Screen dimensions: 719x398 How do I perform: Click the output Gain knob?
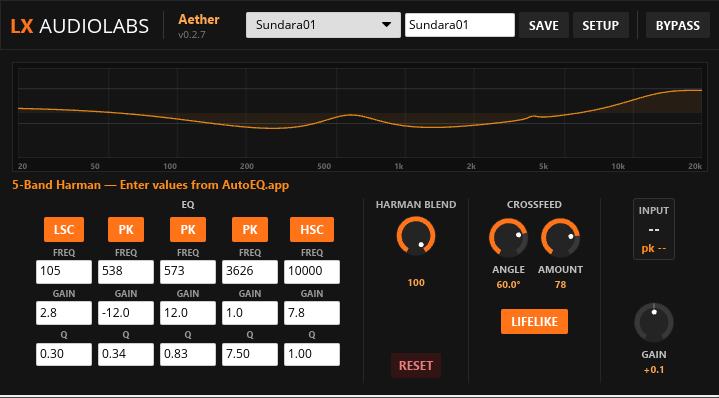654,322
